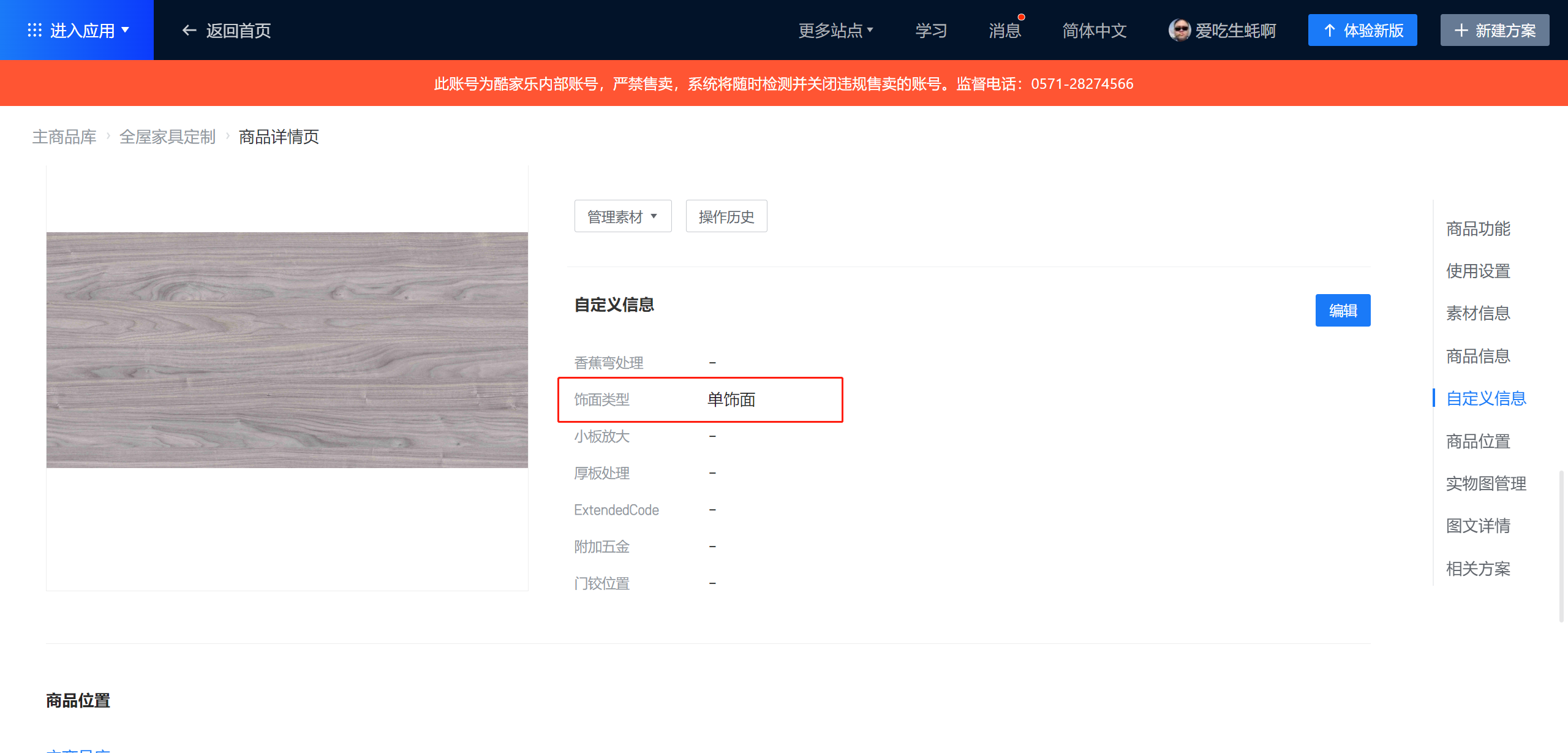Click the back arrow before 返回首页
The image size is (1568, 753).
pyautogui.click(x=189, y=30)
